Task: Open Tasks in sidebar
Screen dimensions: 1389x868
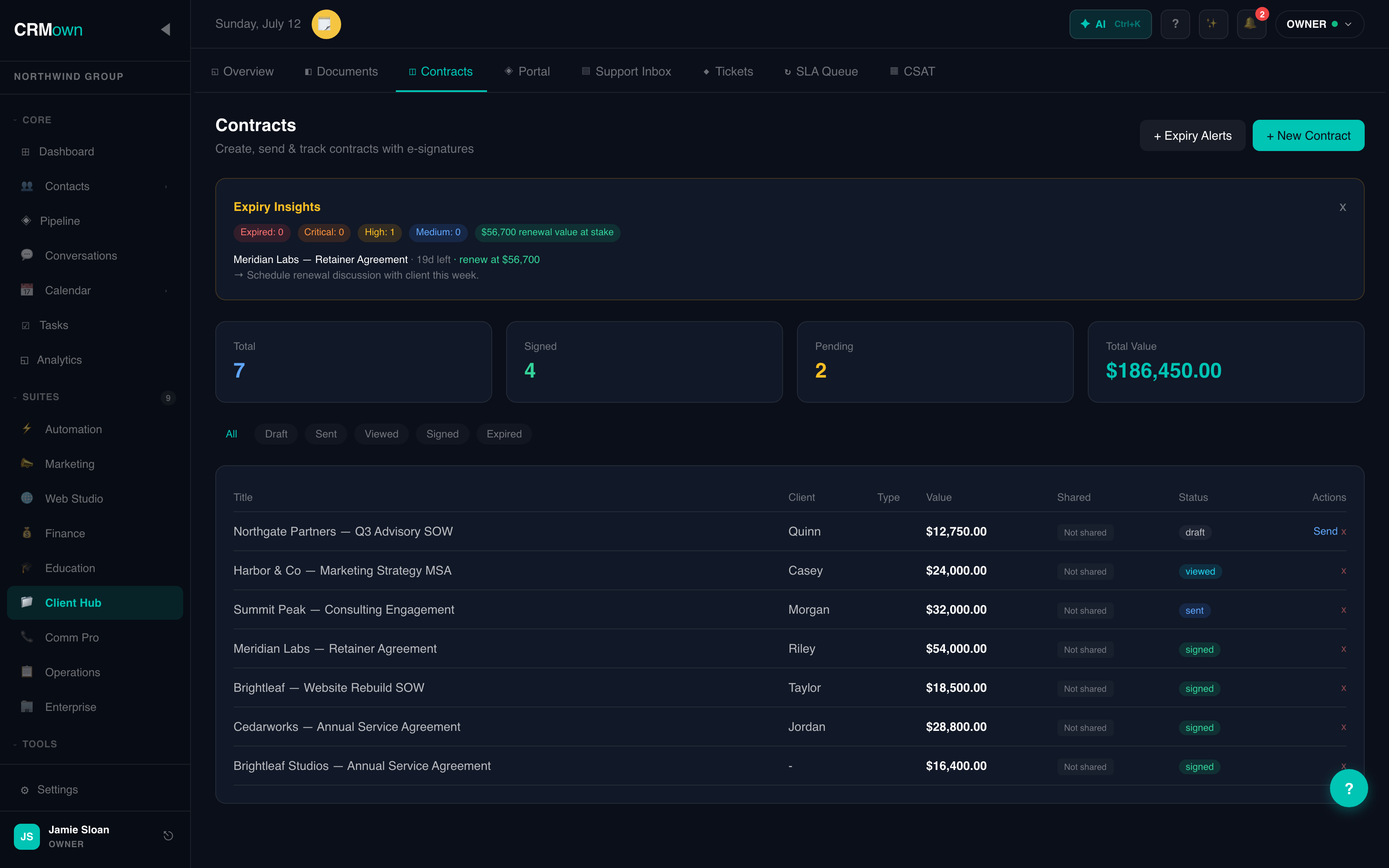Action: tap(95, 325)
